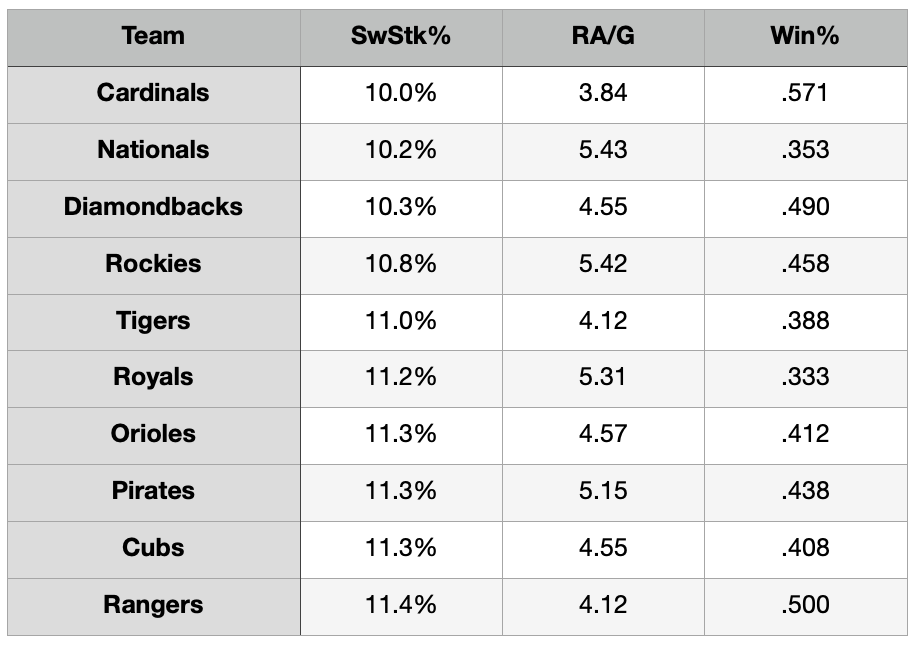Select the Rockies team cell
The width and height of the screenshot is (918, 646).
(153, 264)
